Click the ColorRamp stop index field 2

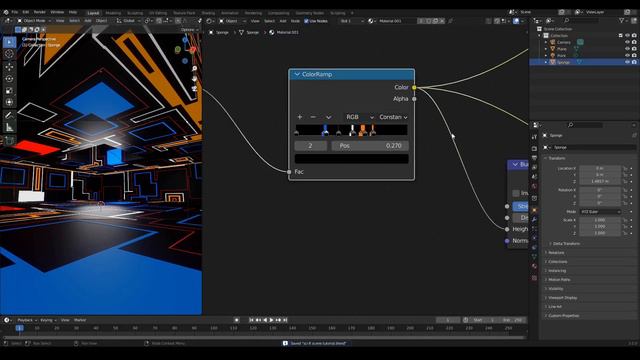click(x=311, y=146)
